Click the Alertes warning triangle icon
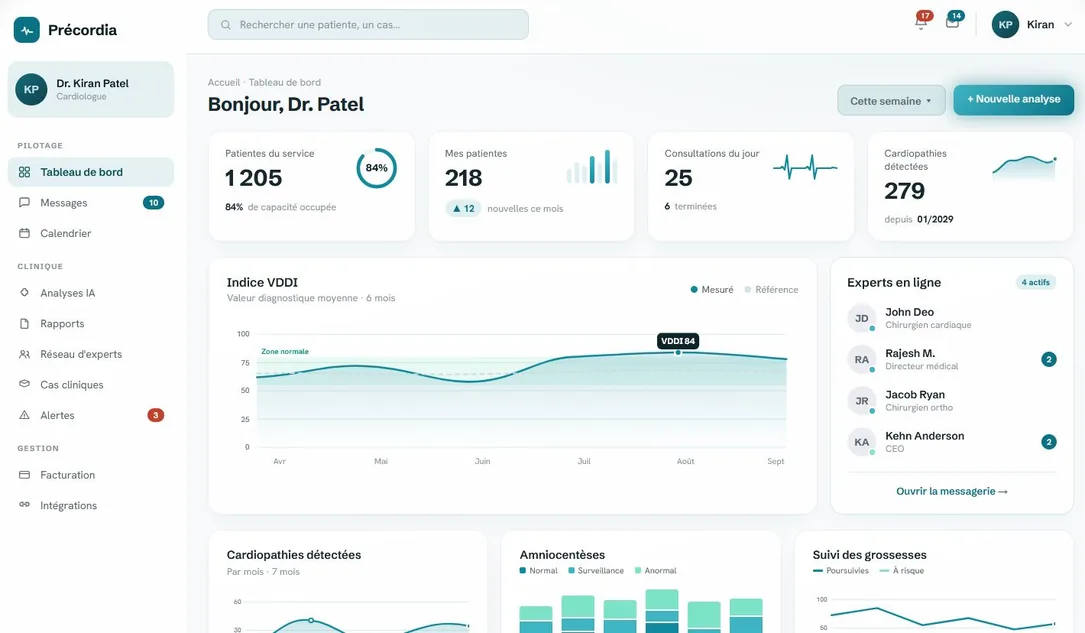Image resolution: width=1085 pixels, height=633 pixels. click(x=24, y=415)
